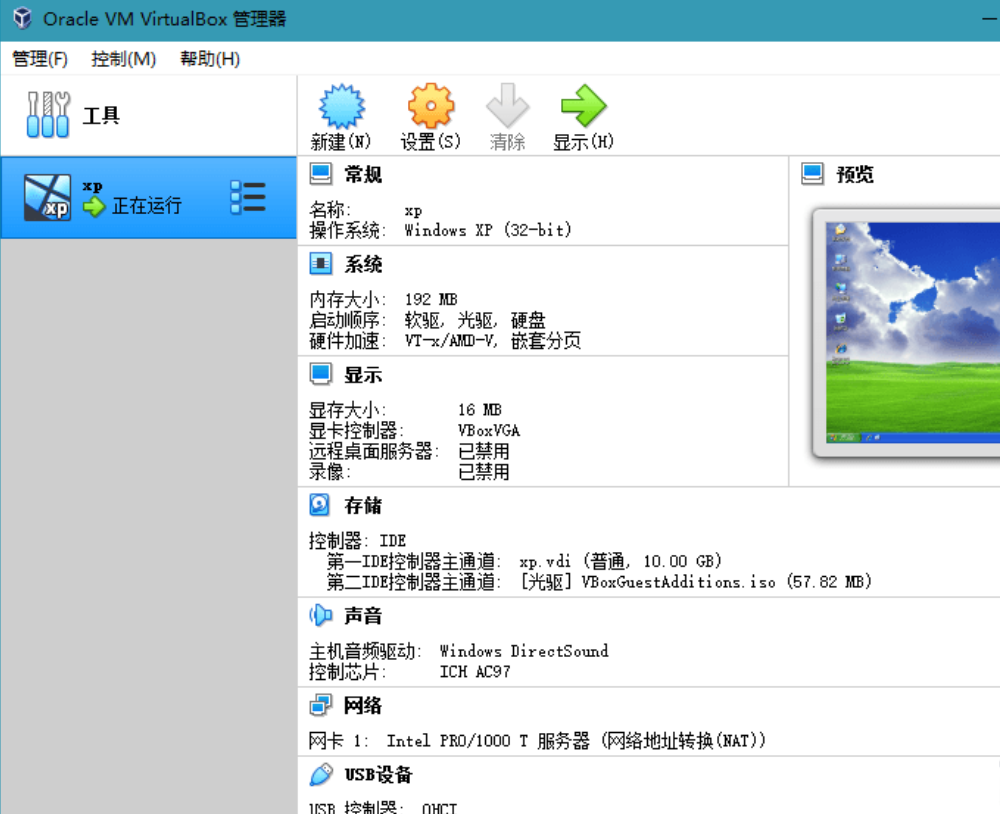Click the "VBoxVGA" graphics controller value
Viewport: 1000px width, 814px height.
(x=489, y=431)
